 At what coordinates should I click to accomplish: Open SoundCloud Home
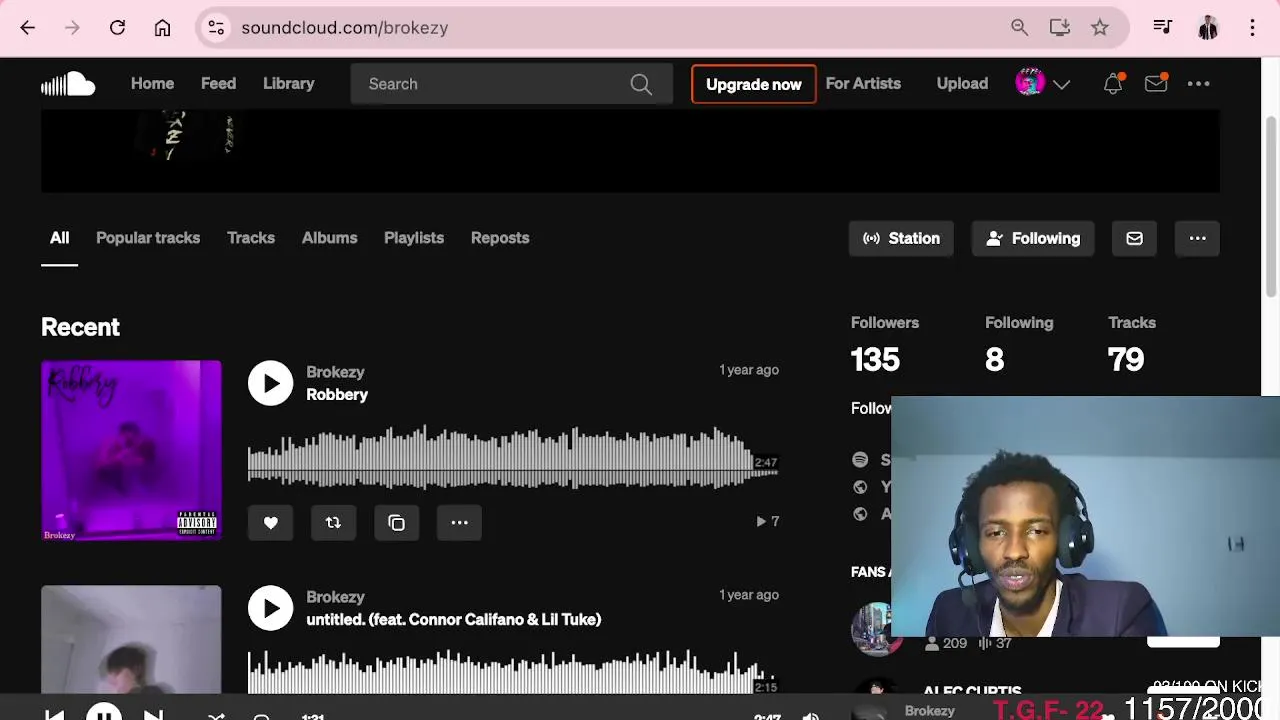(x=152, y=84)
